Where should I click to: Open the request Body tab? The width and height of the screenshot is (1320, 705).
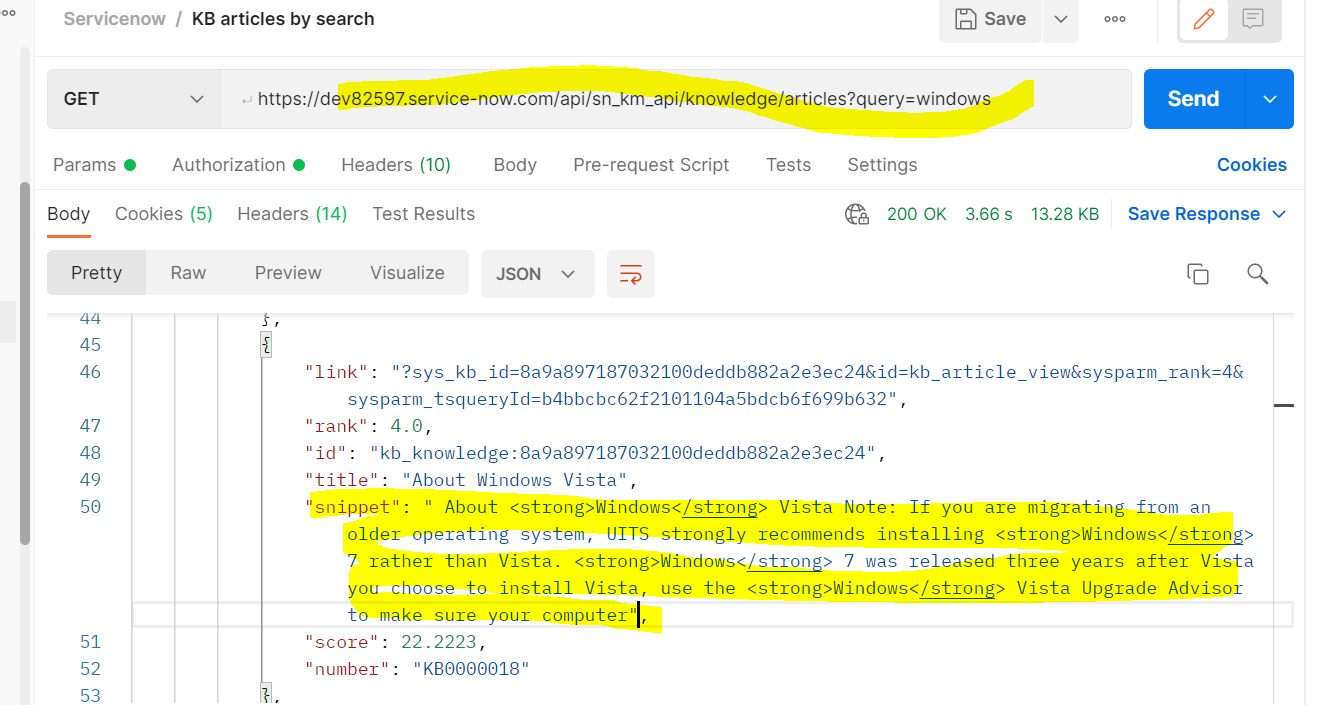pos(515,165)
